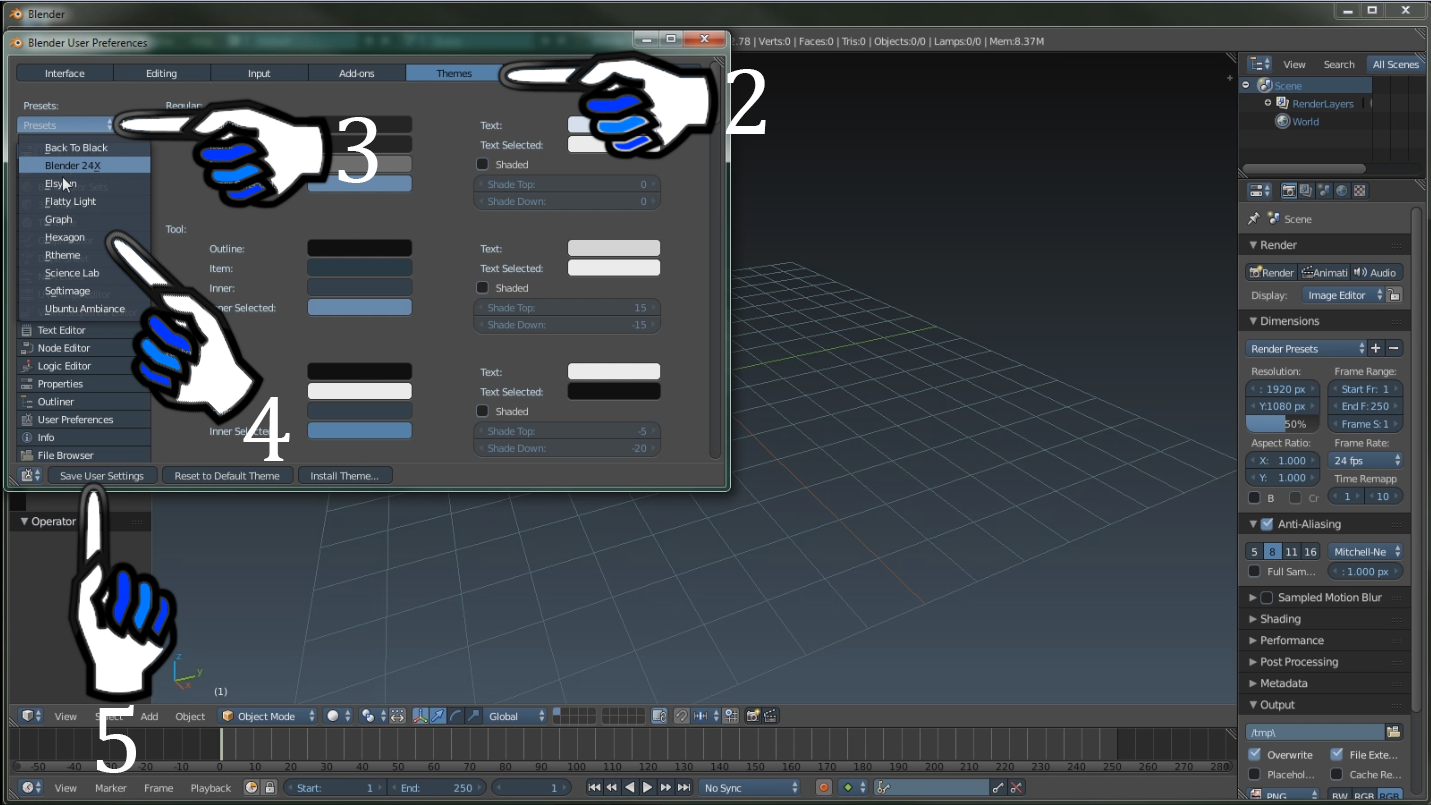Click the 50% resolution percentage slider

[1284, 424]
